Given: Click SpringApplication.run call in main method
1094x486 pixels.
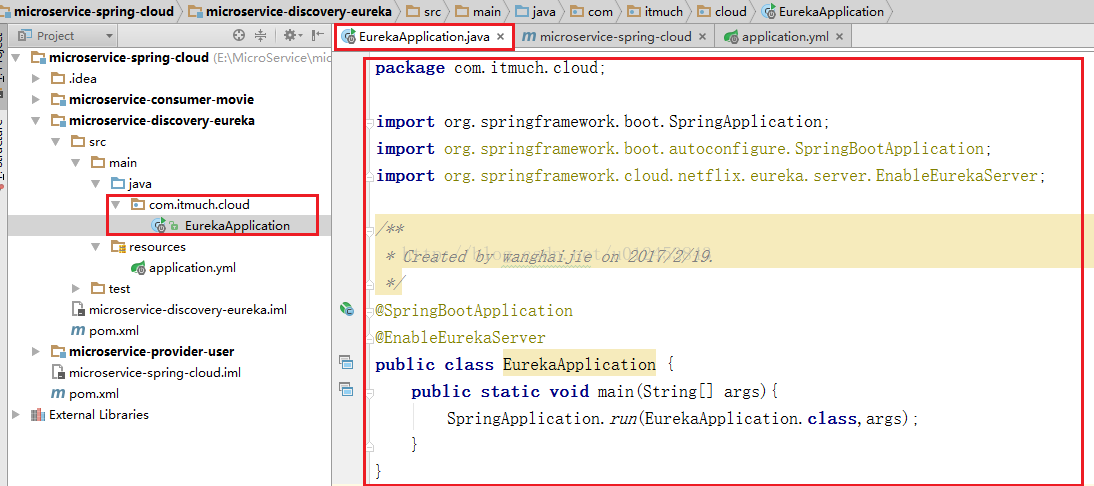Looking at the screenshot, I should point(680,418).
